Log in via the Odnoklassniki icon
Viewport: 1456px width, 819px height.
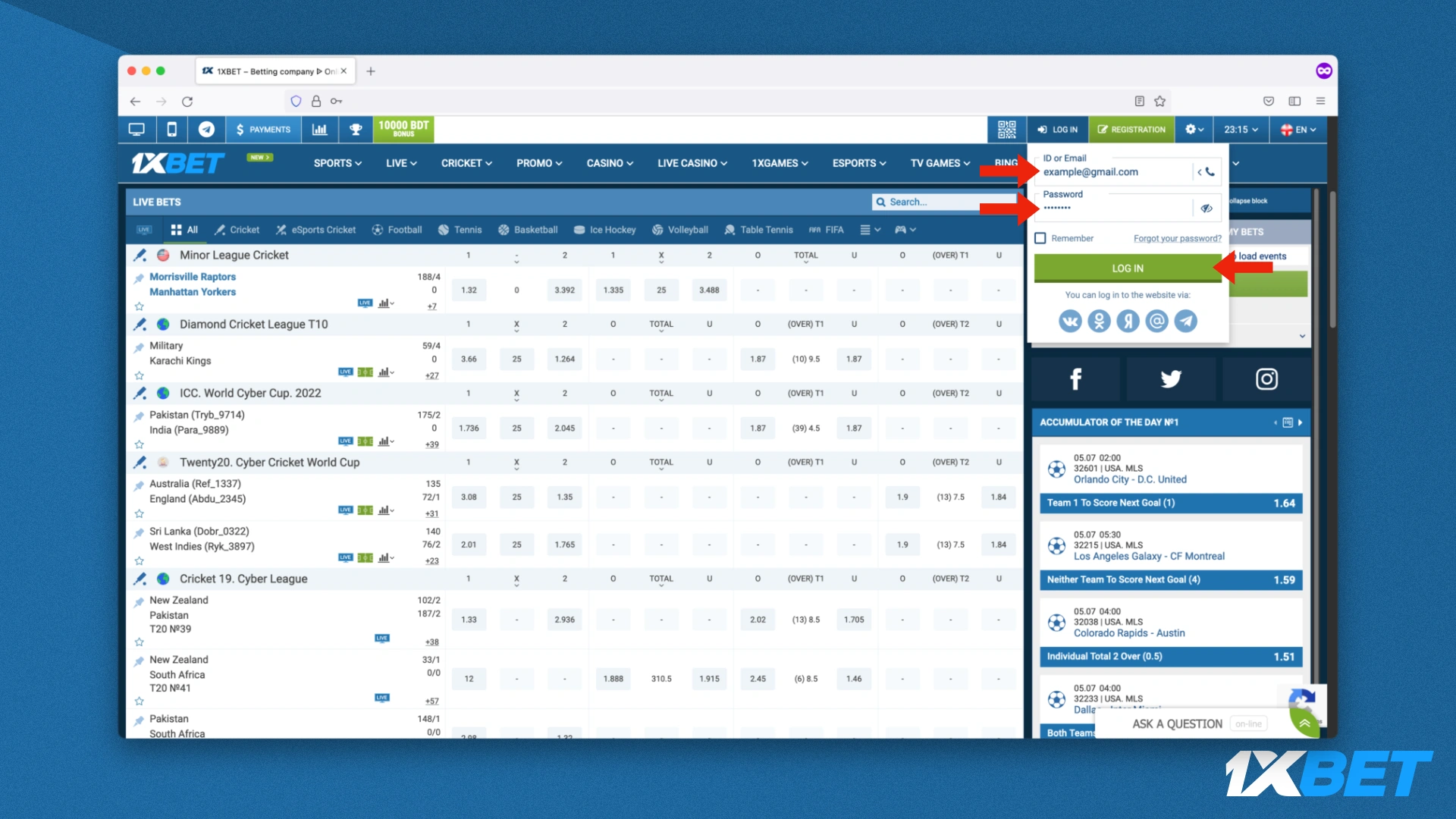click(1099, 322)
